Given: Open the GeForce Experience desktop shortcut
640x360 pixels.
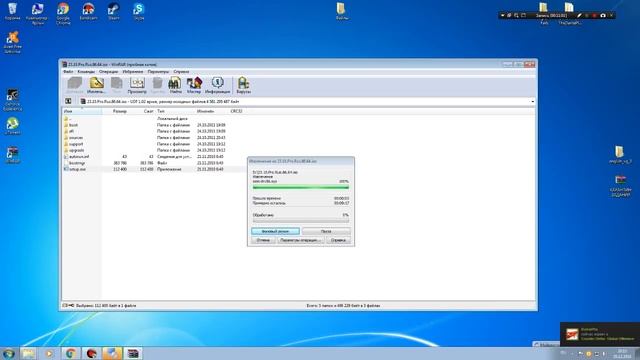Looking at the screenshot, I should click(12, 100).
